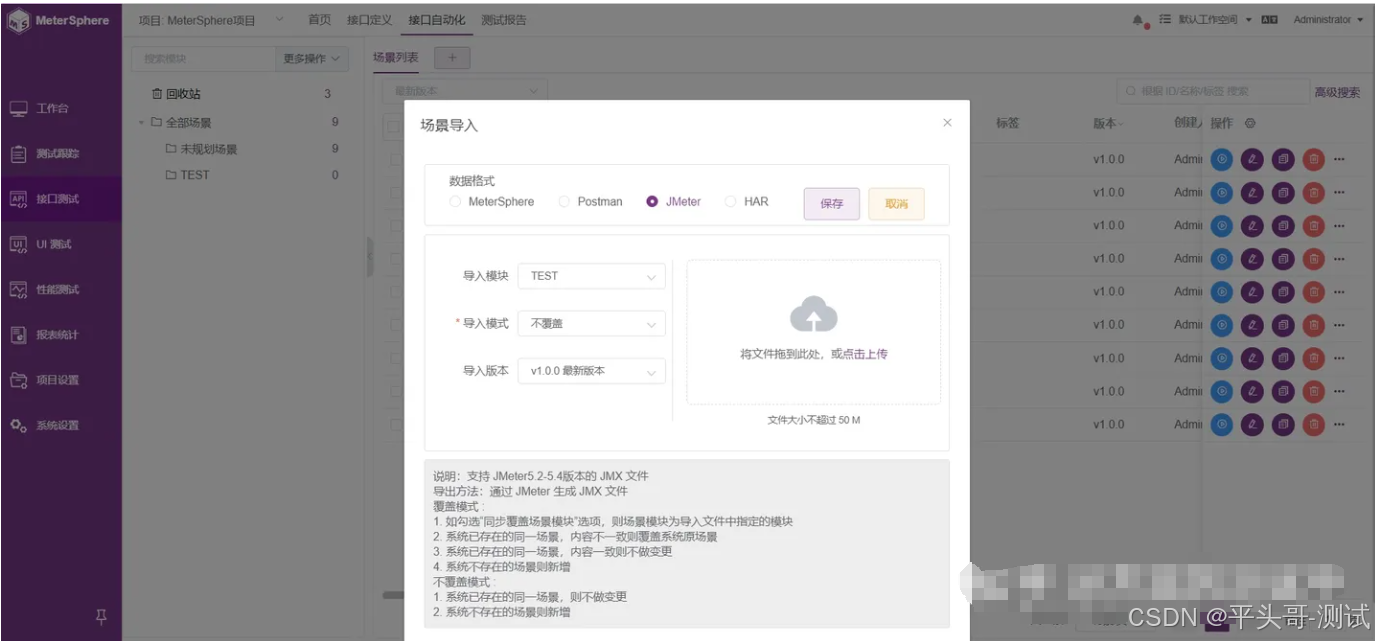Switch to the 接口自动化 tab
This screenshot has width=1375, height=641.
click(x=436, y=20)
